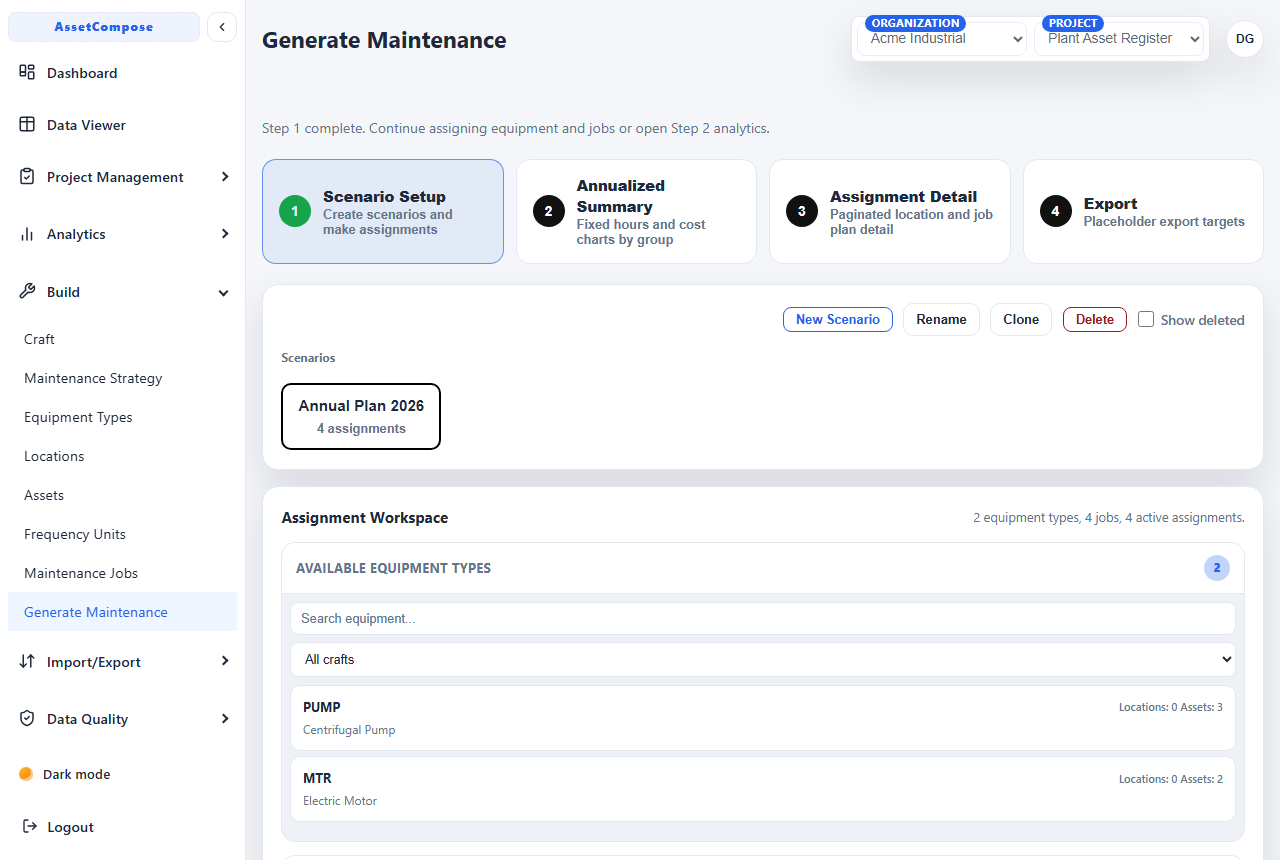Enable the Show deleted checkbox
This screenshot has height=860, width=1280.
[1146, 319]
